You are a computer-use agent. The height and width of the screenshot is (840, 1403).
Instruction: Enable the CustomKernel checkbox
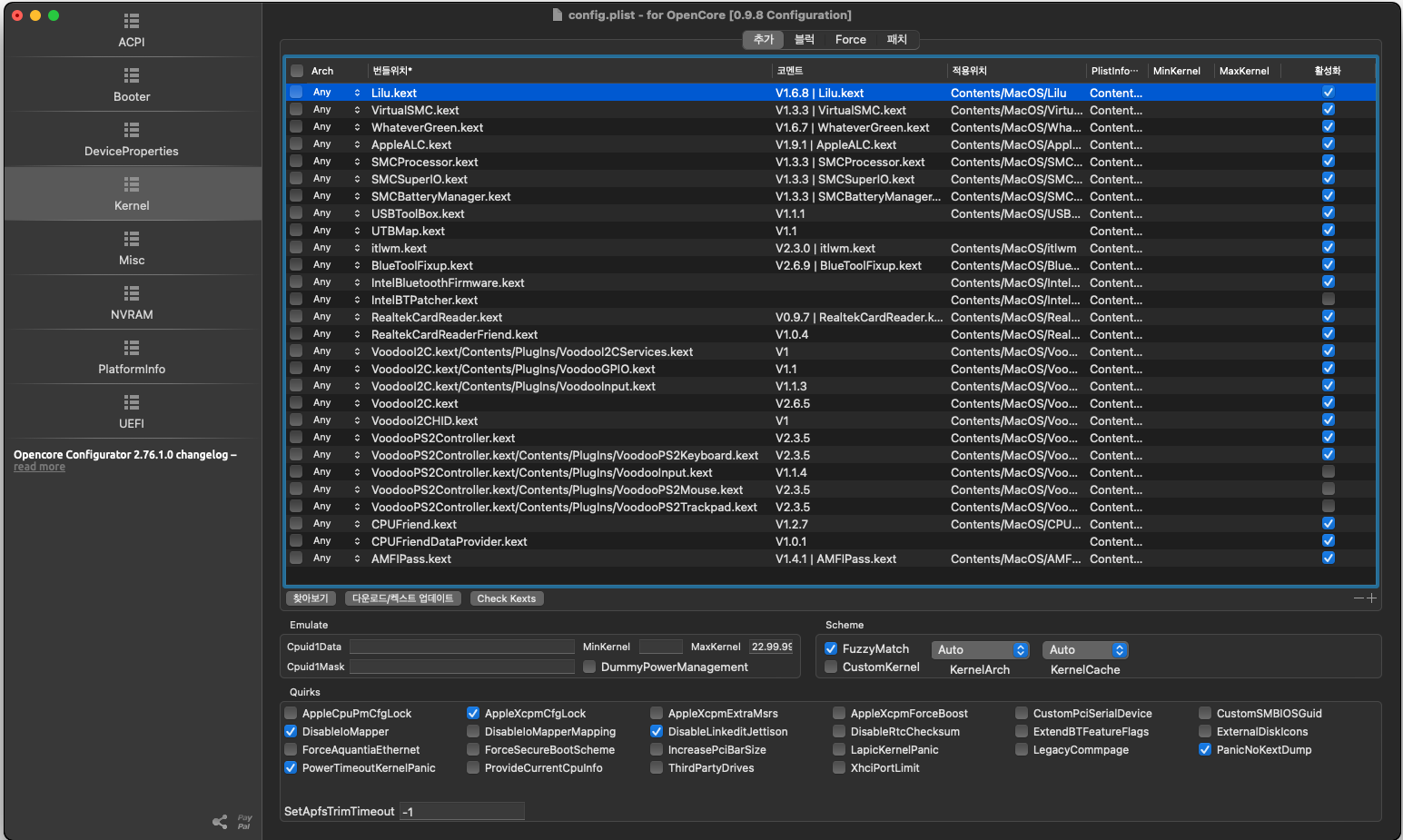click(831, 667)
